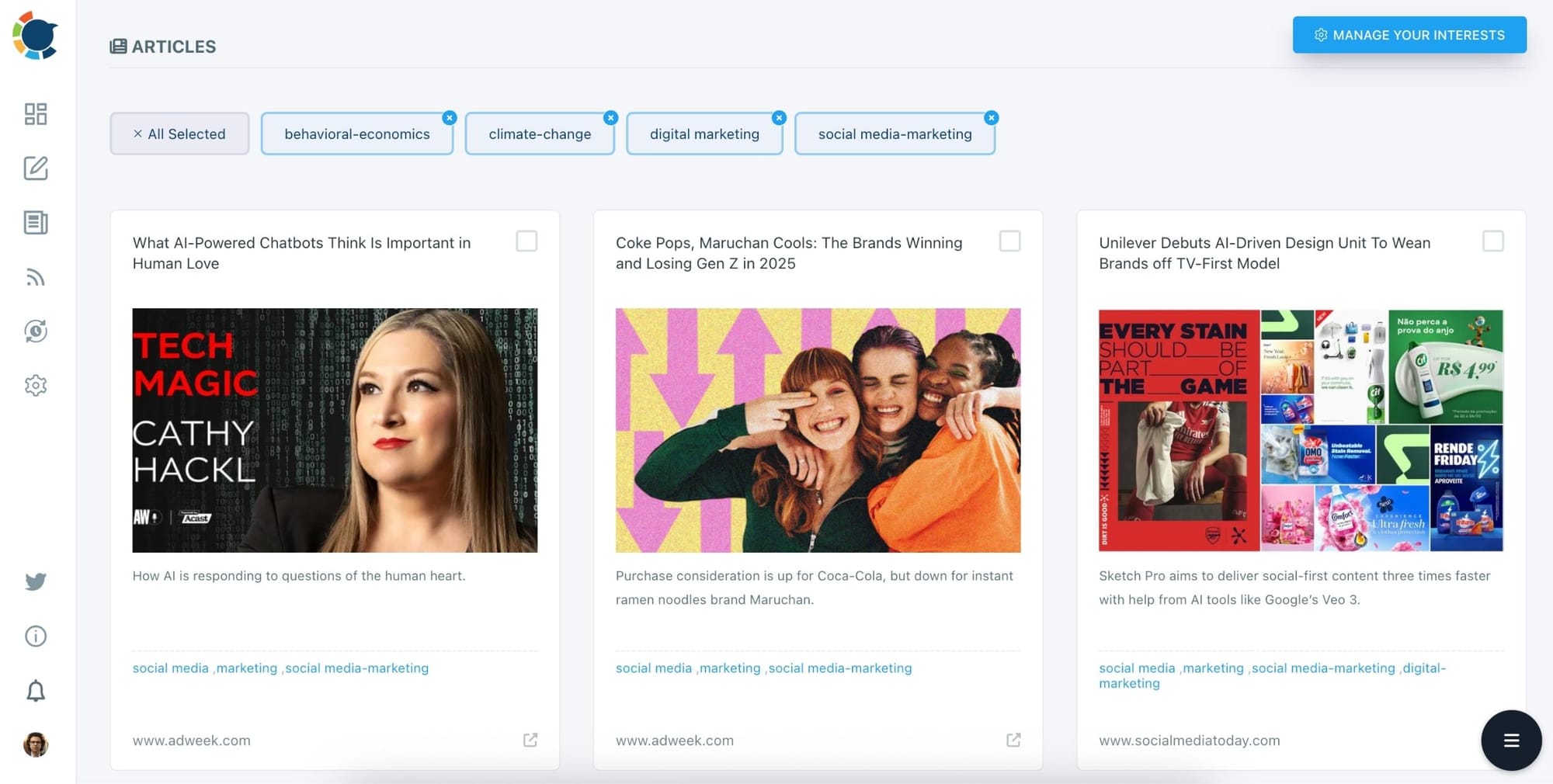This screenshot has height=784, width=1553.
Task: Click the Twitter bird icon
Action: (35, 581)
